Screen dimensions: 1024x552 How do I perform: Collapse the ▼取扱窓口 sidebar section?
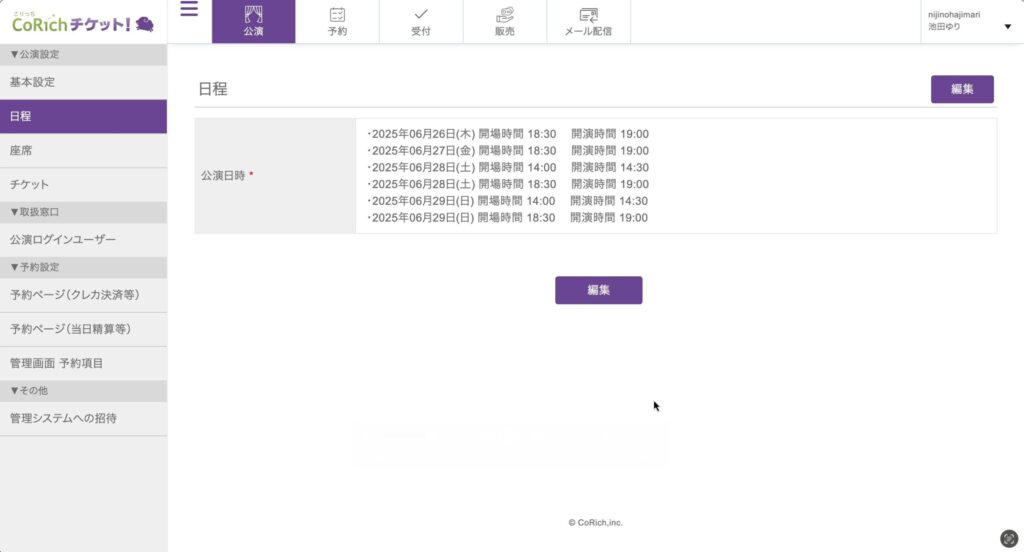coord(35,212)
